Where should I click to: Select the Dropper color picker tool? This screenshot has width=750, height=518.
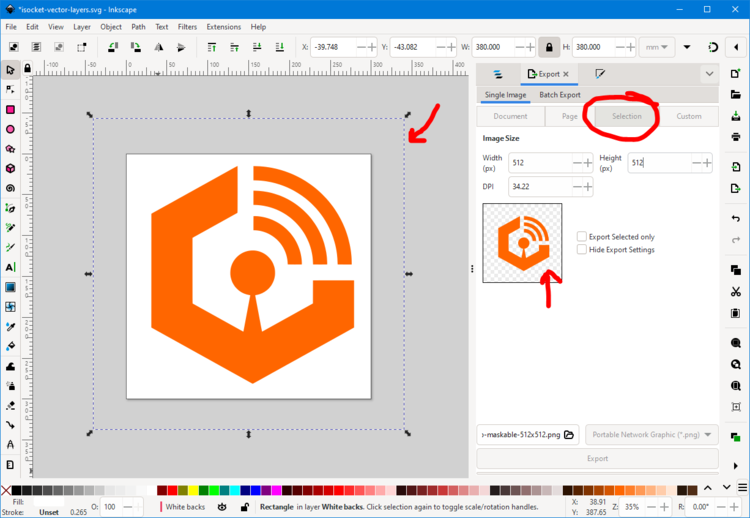pos(10,327)
